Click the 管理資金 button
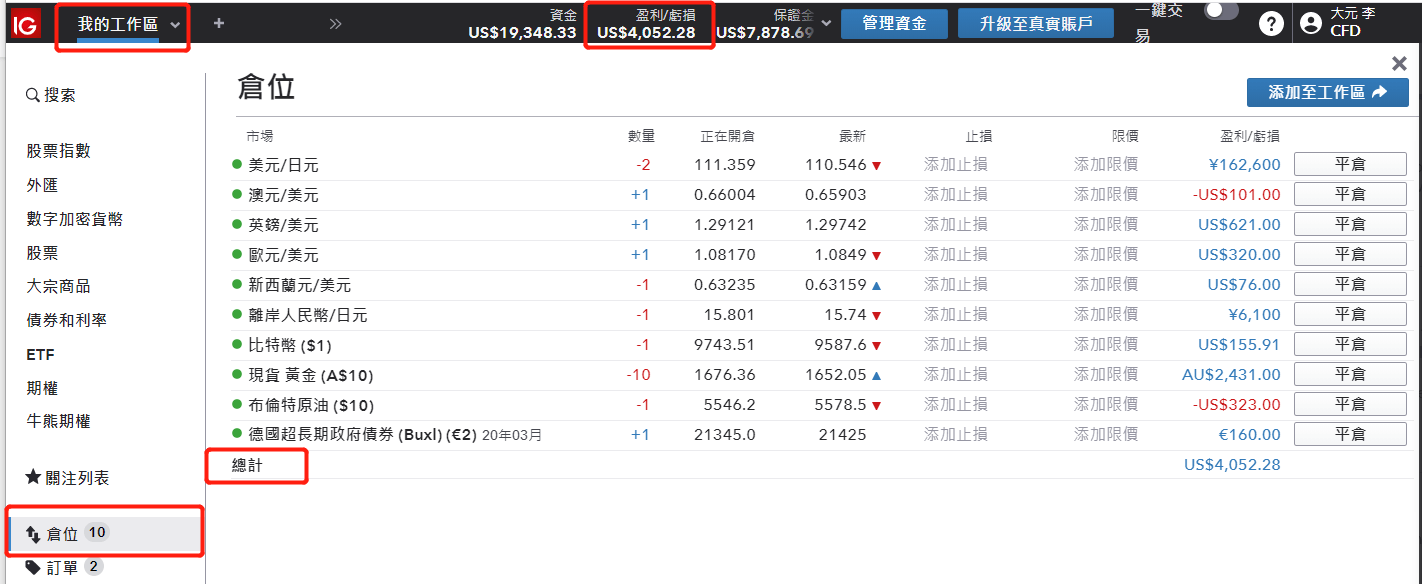Image resolution: width=1422 pixels, height=584 pixels. click(894, 23)
